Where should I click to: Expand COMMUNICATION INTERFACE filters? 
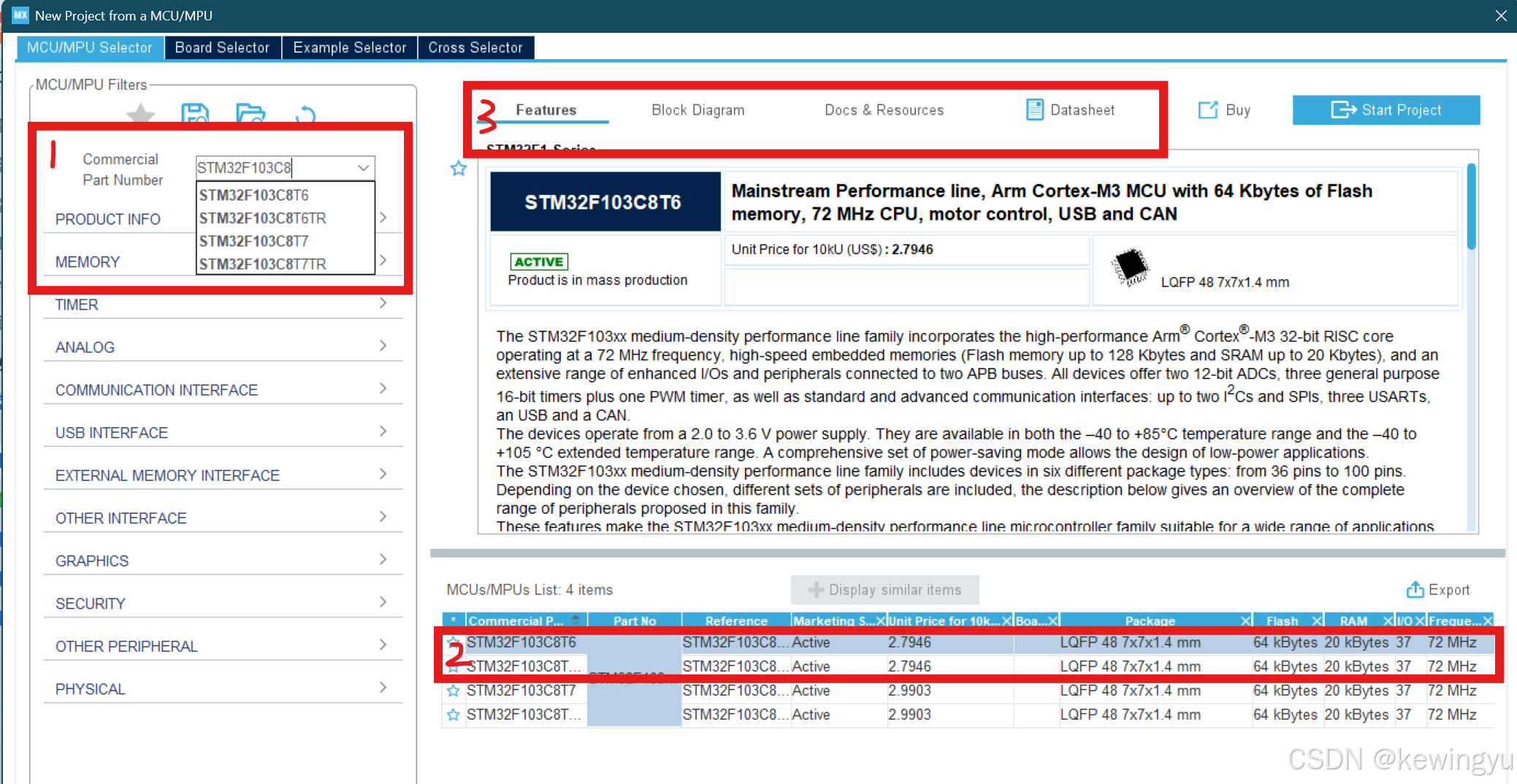click(x=223, y=390)
